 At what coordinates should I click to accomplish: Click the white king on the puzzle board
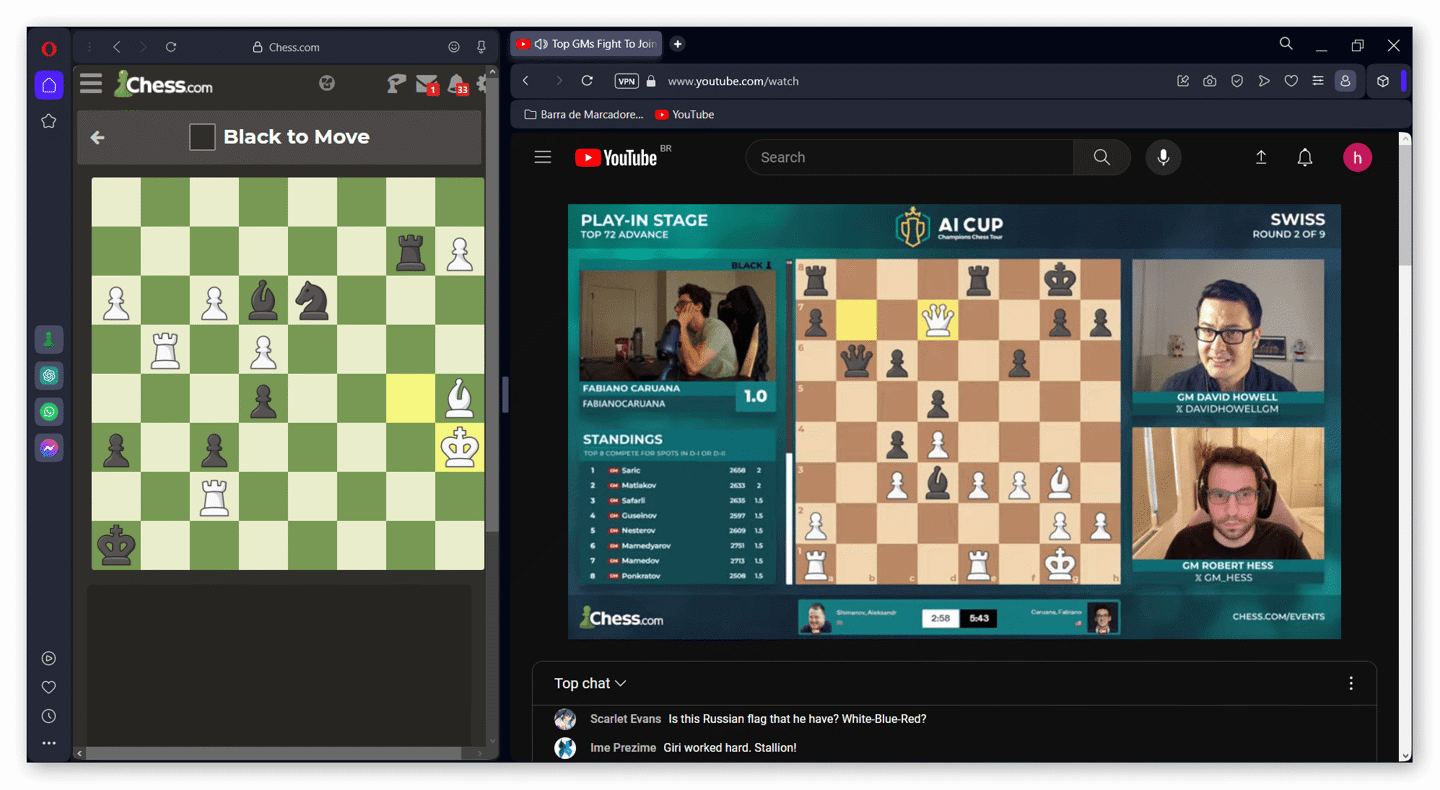(x=459, y=447)
